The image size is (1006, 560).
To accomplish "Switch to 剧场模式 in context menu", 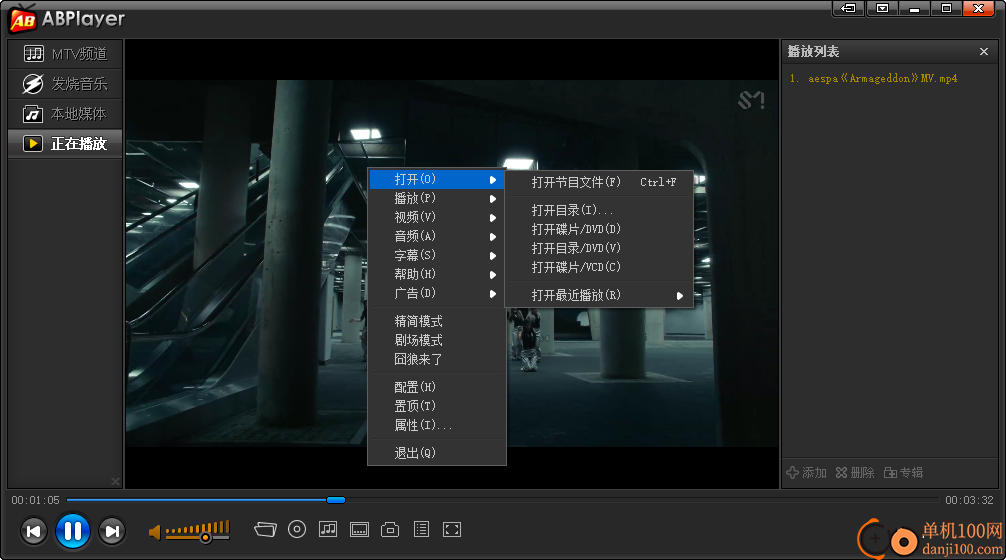I will 437,340.
